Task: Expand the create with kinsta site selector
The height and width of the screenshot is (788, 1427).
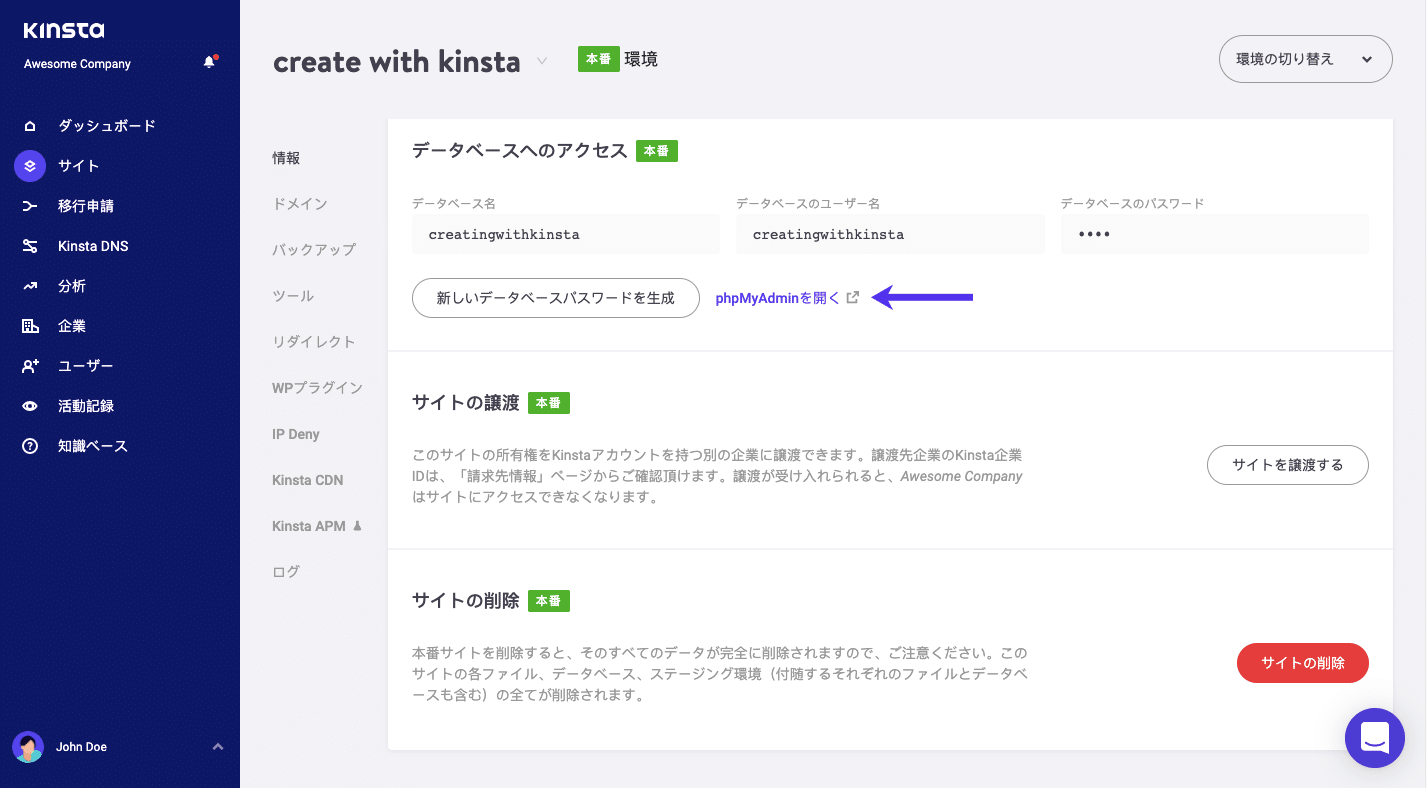Action: [x=541, y=61]
